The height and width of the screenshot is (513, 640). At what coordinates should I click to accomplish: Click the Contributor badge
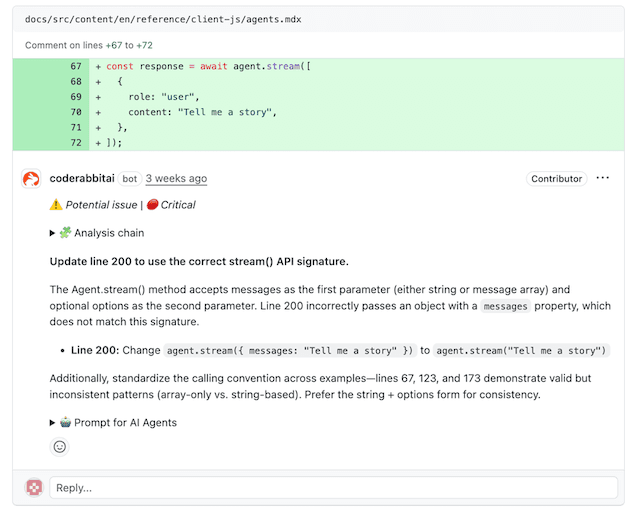pos(556,179)
